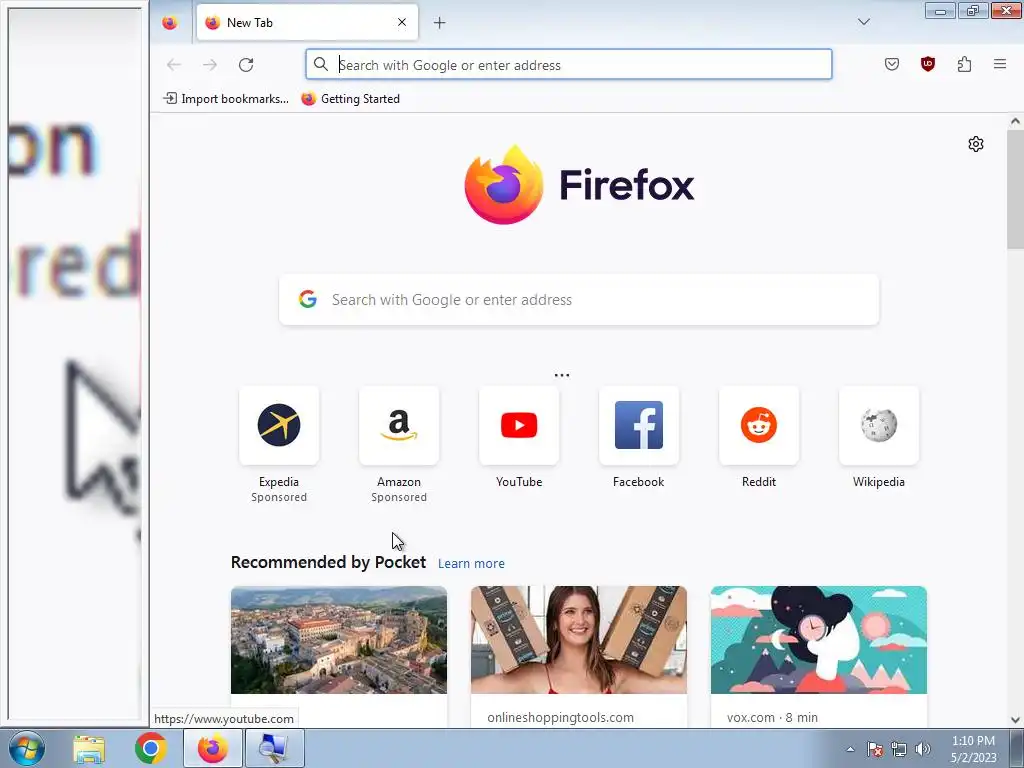Click the search magnifier in address bar

coord(321,64)
